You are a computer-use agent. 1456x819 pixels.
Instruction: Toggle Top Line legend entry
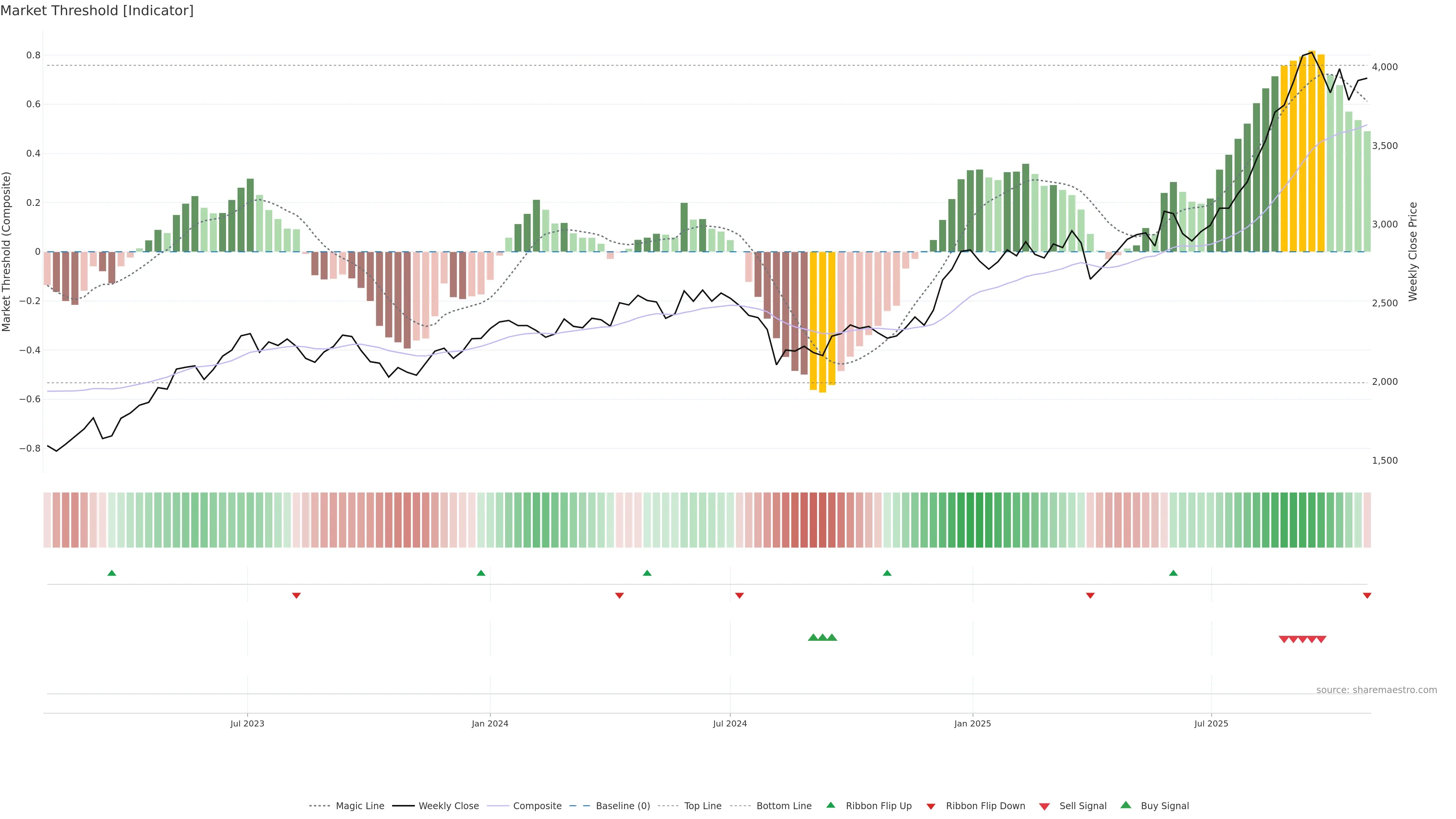coord(703,806)
